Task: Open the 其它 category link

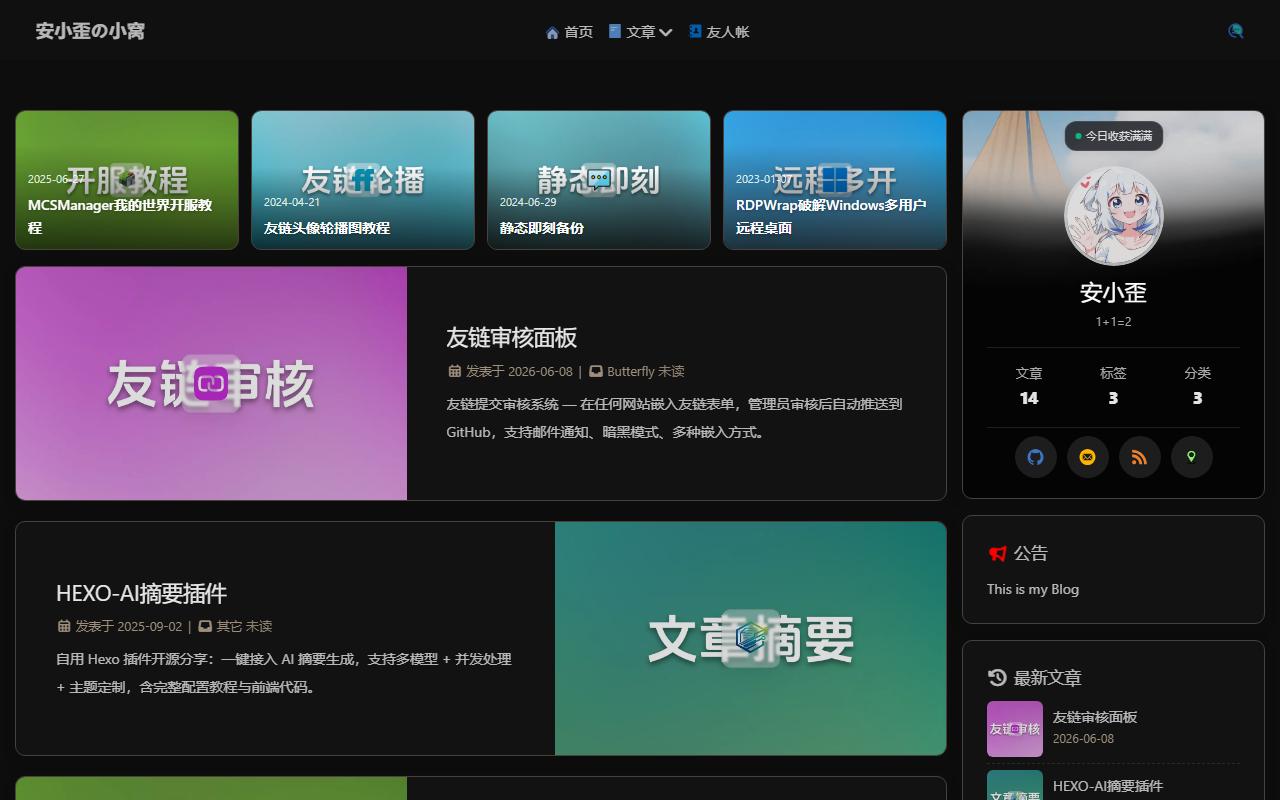Action: coord(229,626)
